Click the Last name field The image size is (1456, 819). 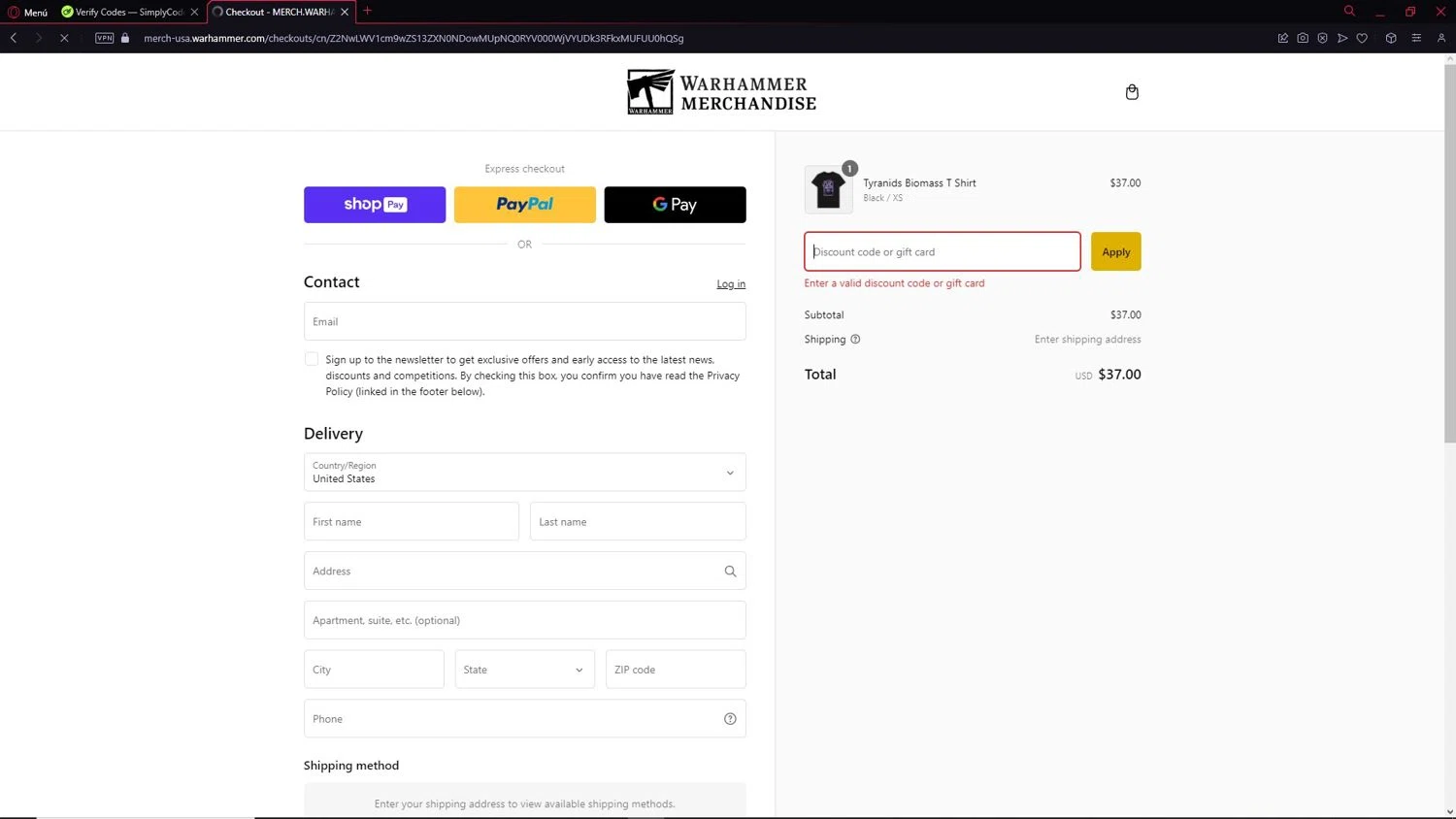tap(638, 522)
